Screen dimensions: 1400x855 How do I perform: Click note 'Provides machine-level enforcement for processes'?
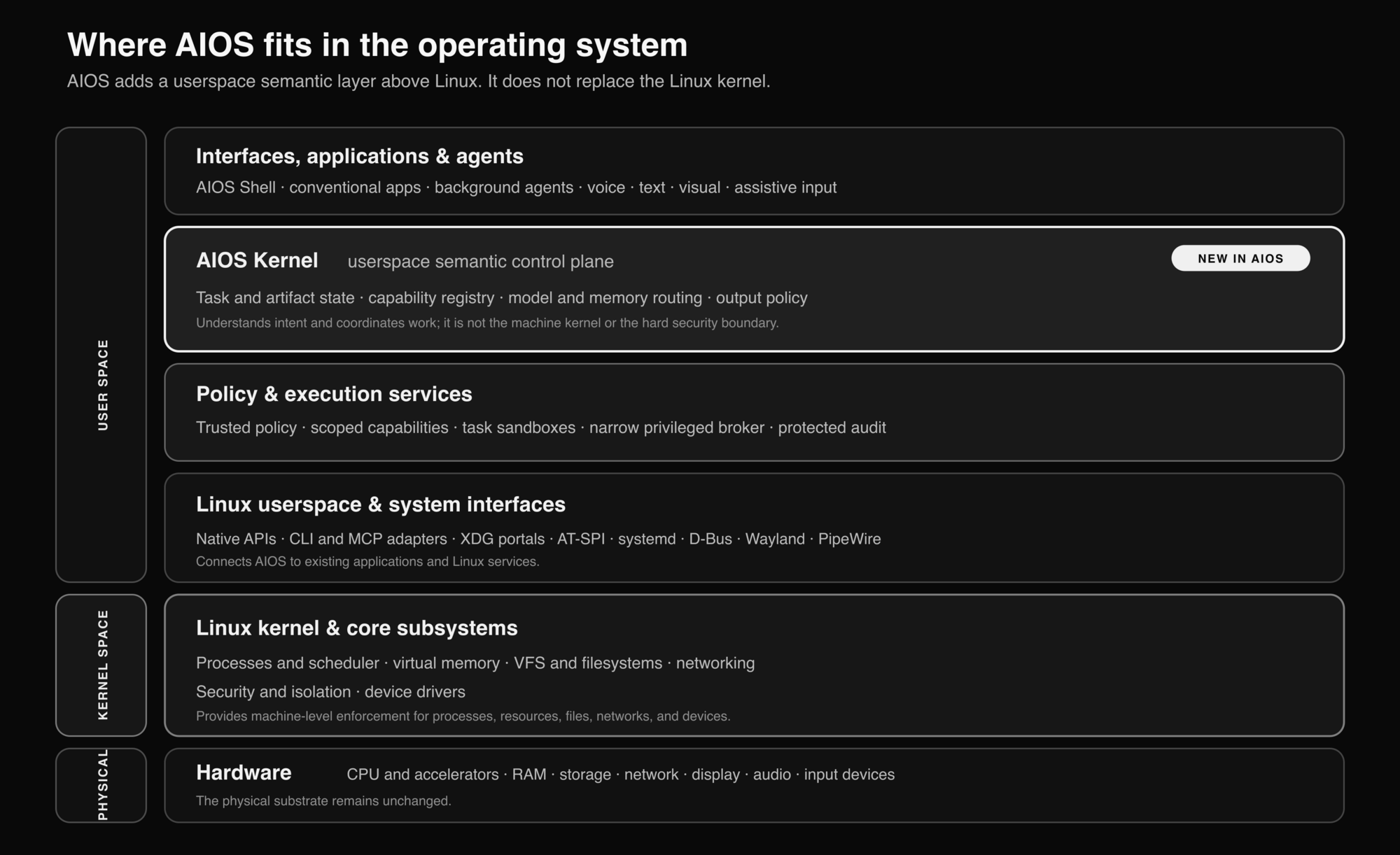coord(463,716)
